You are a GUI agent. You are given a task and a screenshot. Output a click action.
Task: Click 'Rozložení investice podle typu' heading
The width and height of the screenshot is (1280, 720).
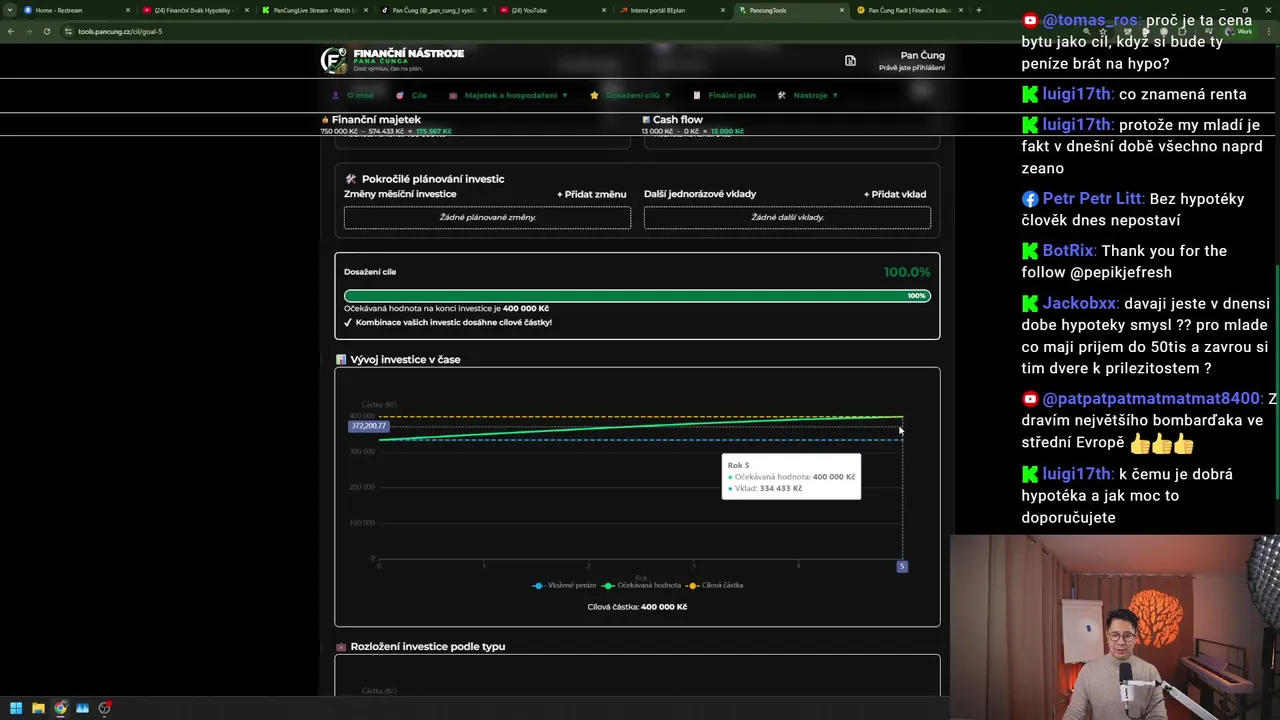pos(428,646)
